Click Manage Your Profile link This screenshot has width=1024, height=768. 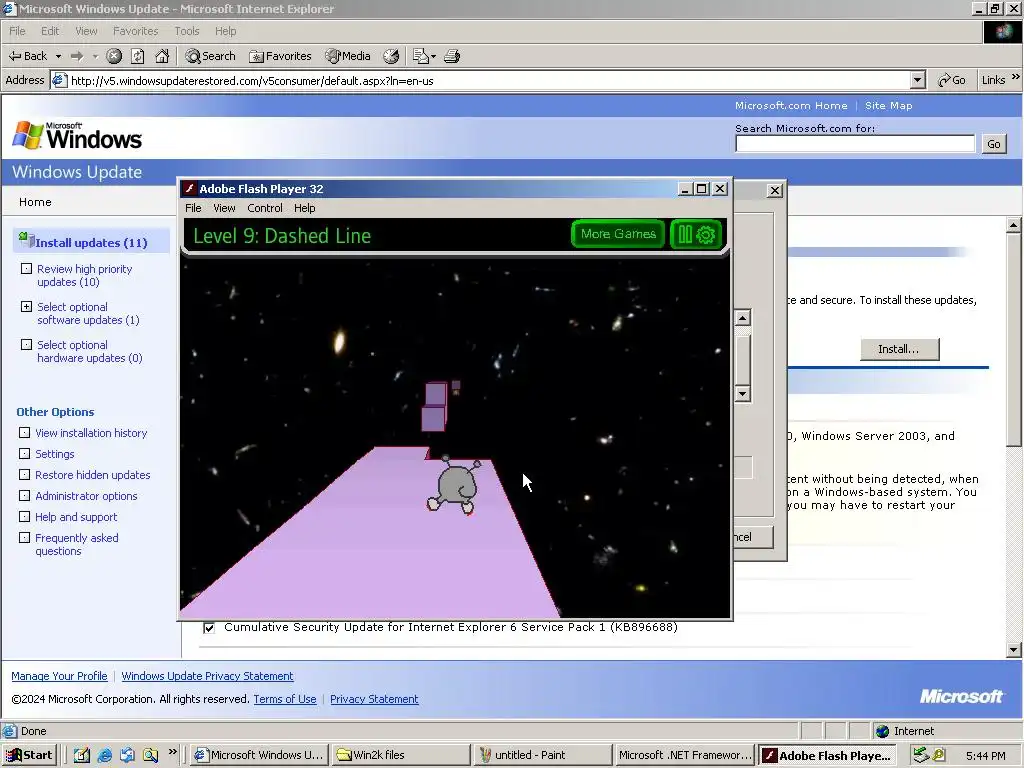click(59, 676)
